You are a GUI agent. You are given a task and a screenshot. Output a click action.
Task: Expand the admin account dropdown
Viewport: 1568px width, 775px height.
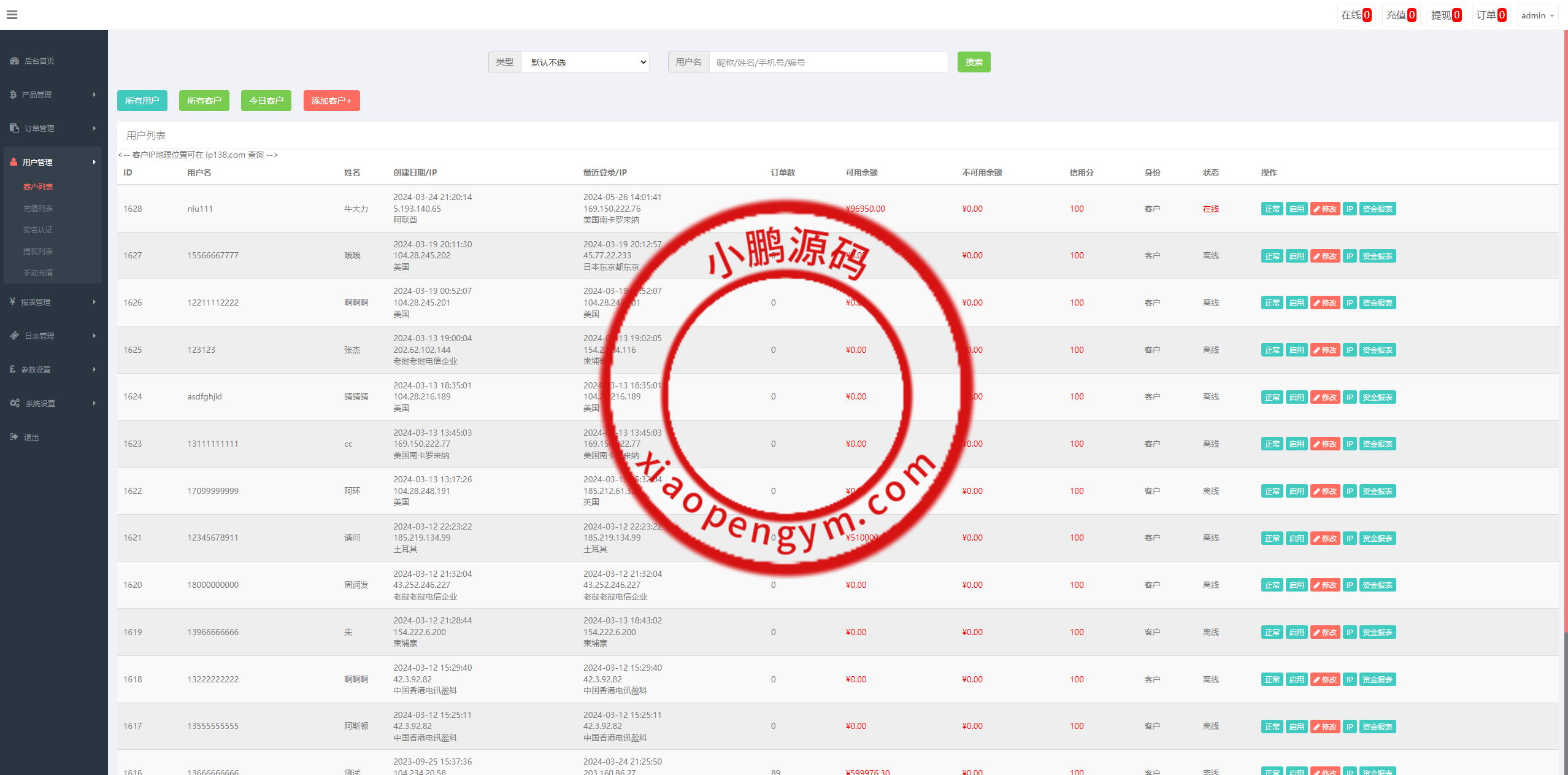1537,15
